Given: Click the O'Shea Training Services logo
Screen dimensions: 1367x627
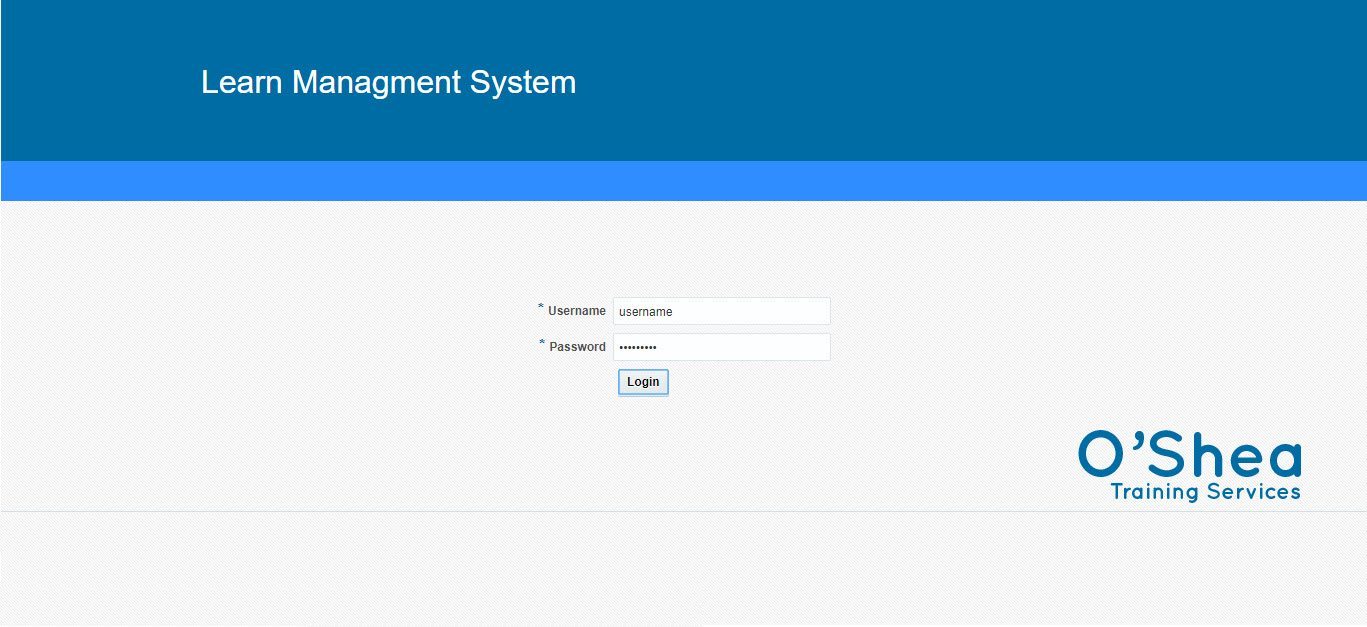Looking at the screenshot, I should point(1190,466).
